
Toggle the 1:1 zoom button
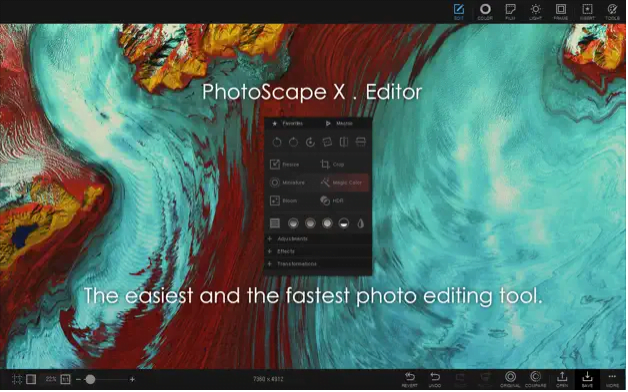click(65, 380)
